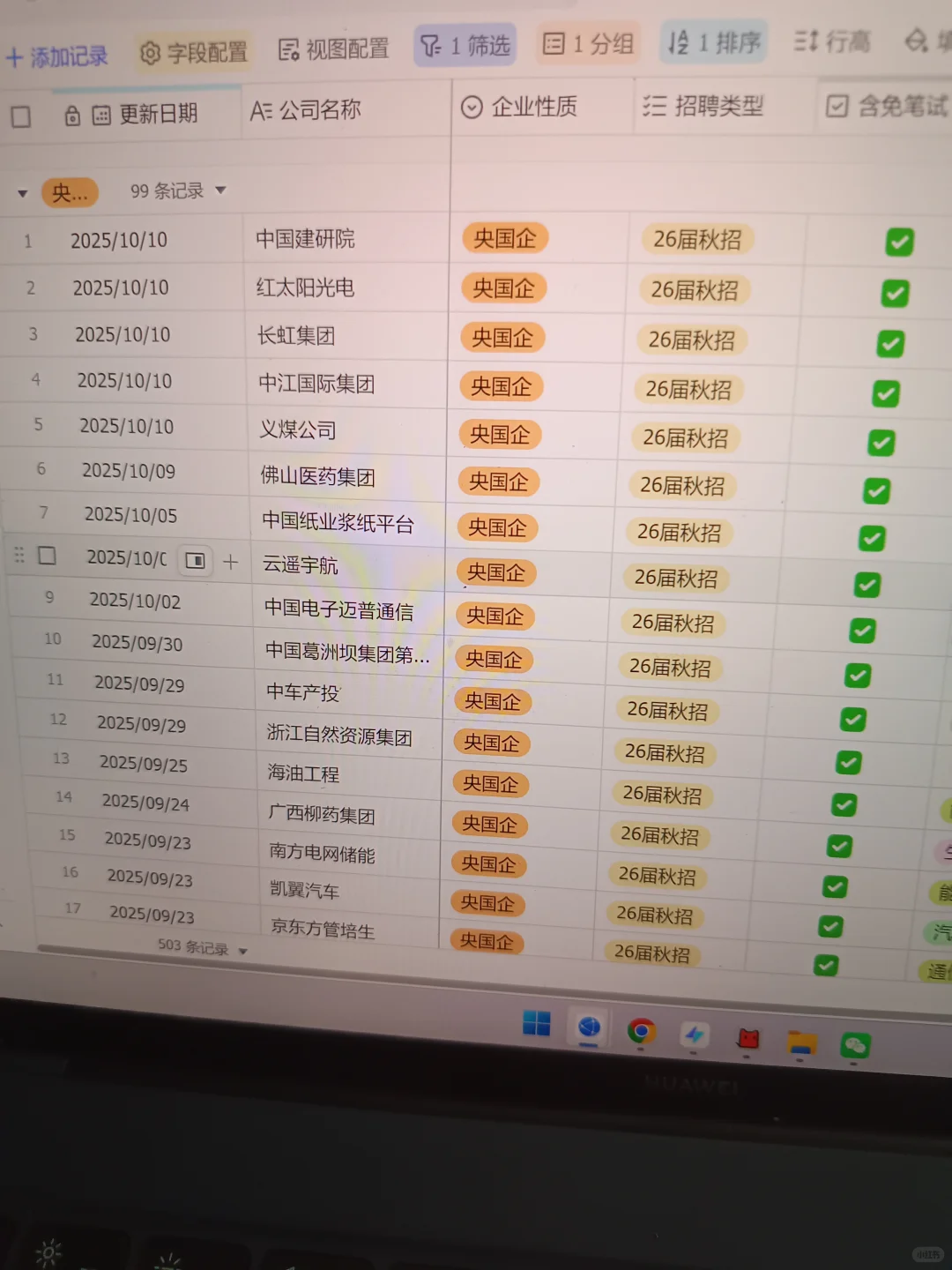This screenshot has width=952, height=1270.
Task: Uncheck 含免笔试 for 云遥宇航
Action: 867,584
